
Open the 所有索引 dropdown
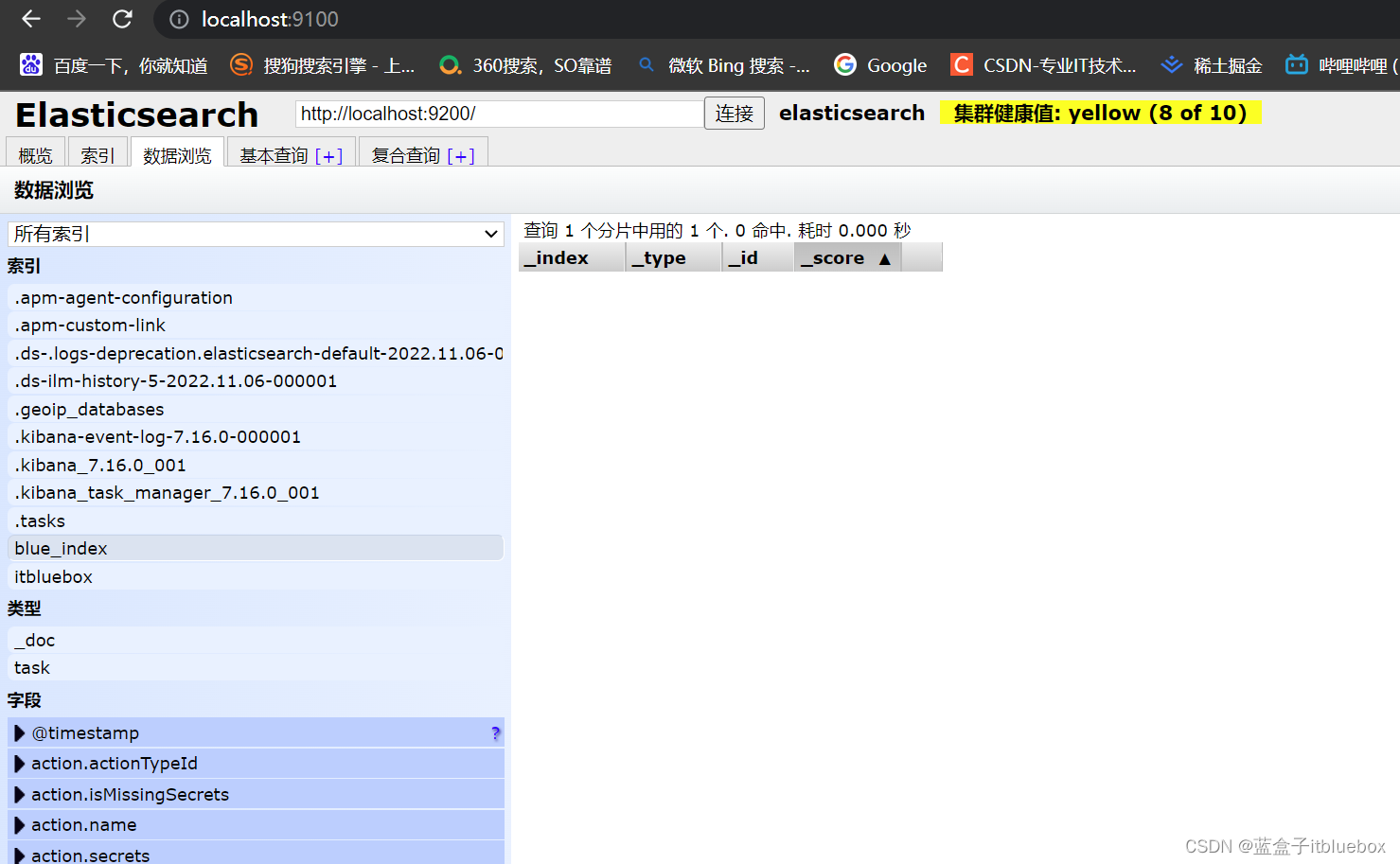(x=256, y=234)
